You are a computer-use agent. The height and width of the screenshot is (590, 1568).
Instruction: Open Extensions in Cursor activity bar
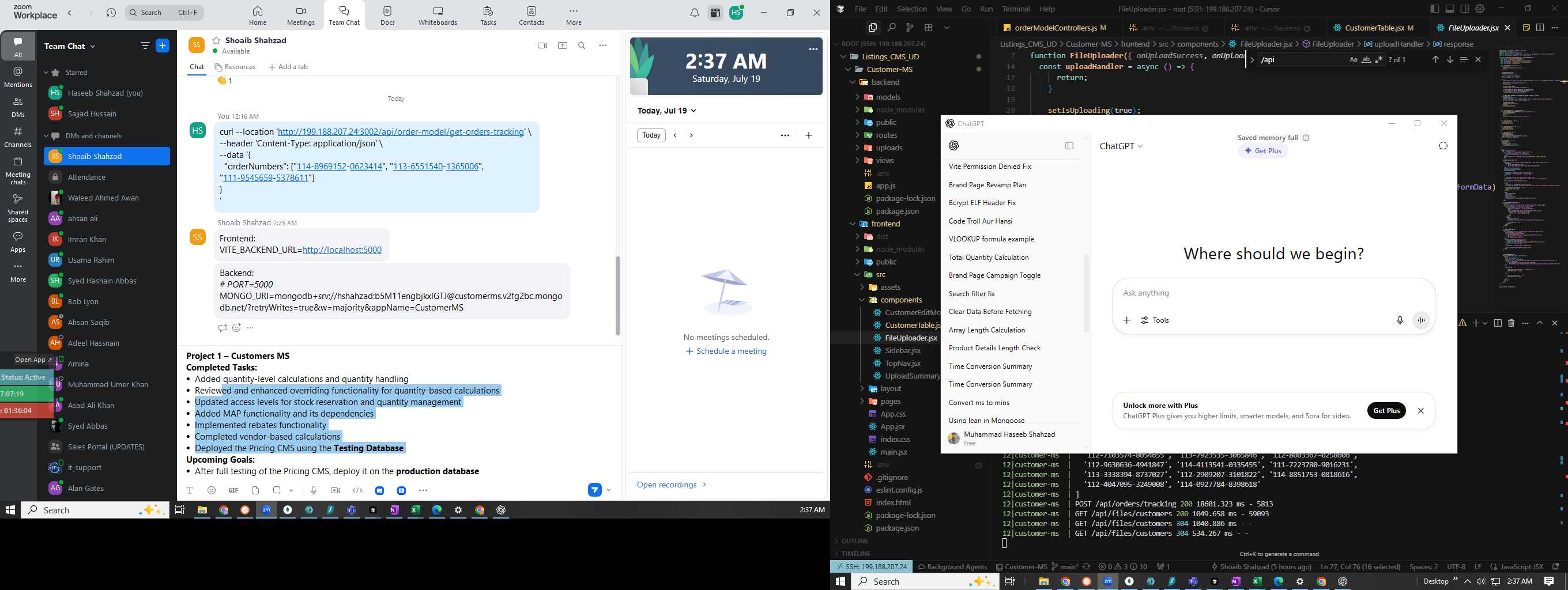point(928,28)
